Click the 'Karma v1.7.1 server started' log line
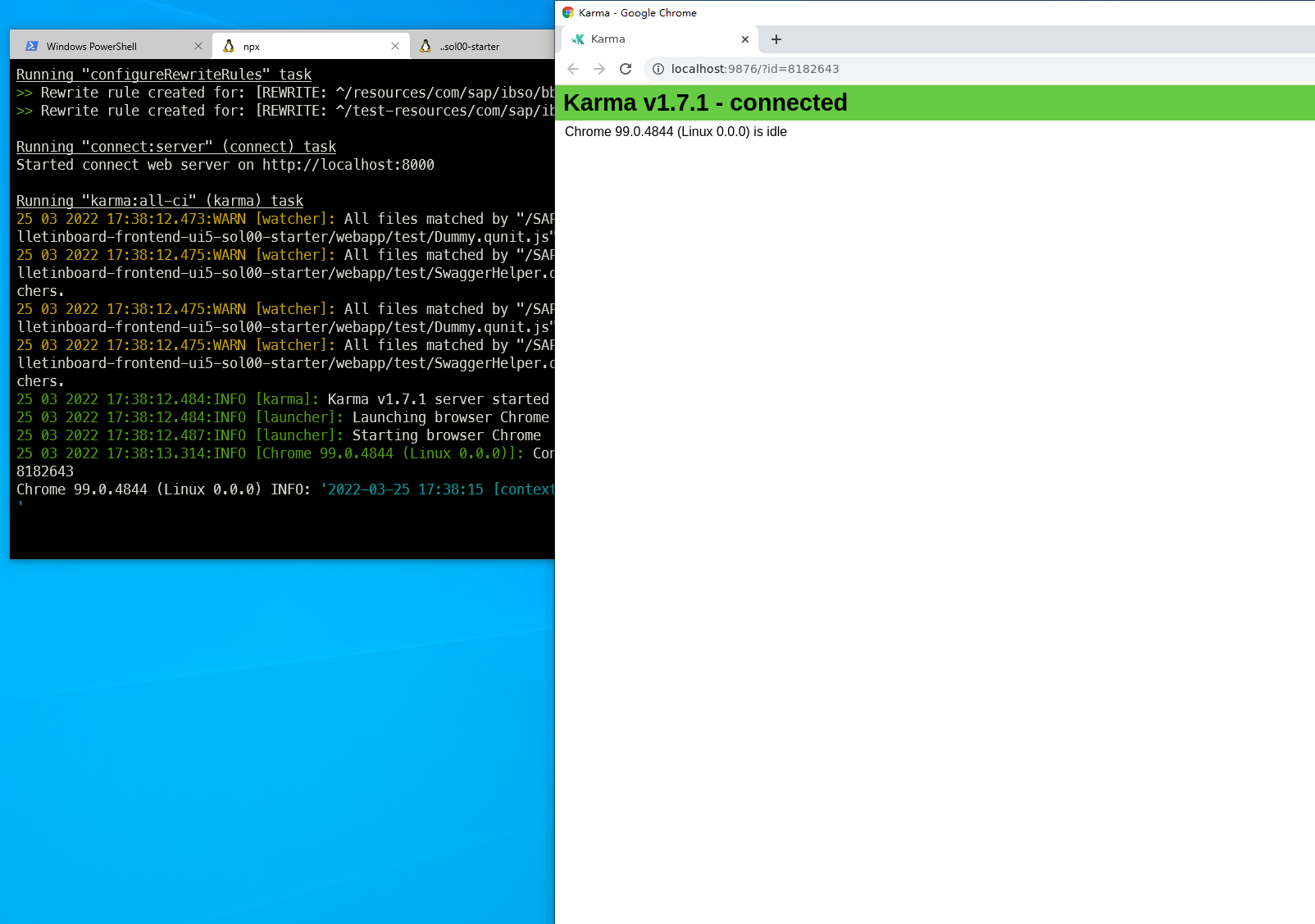This screenshot has height=924, width=1315. point(283,399)
